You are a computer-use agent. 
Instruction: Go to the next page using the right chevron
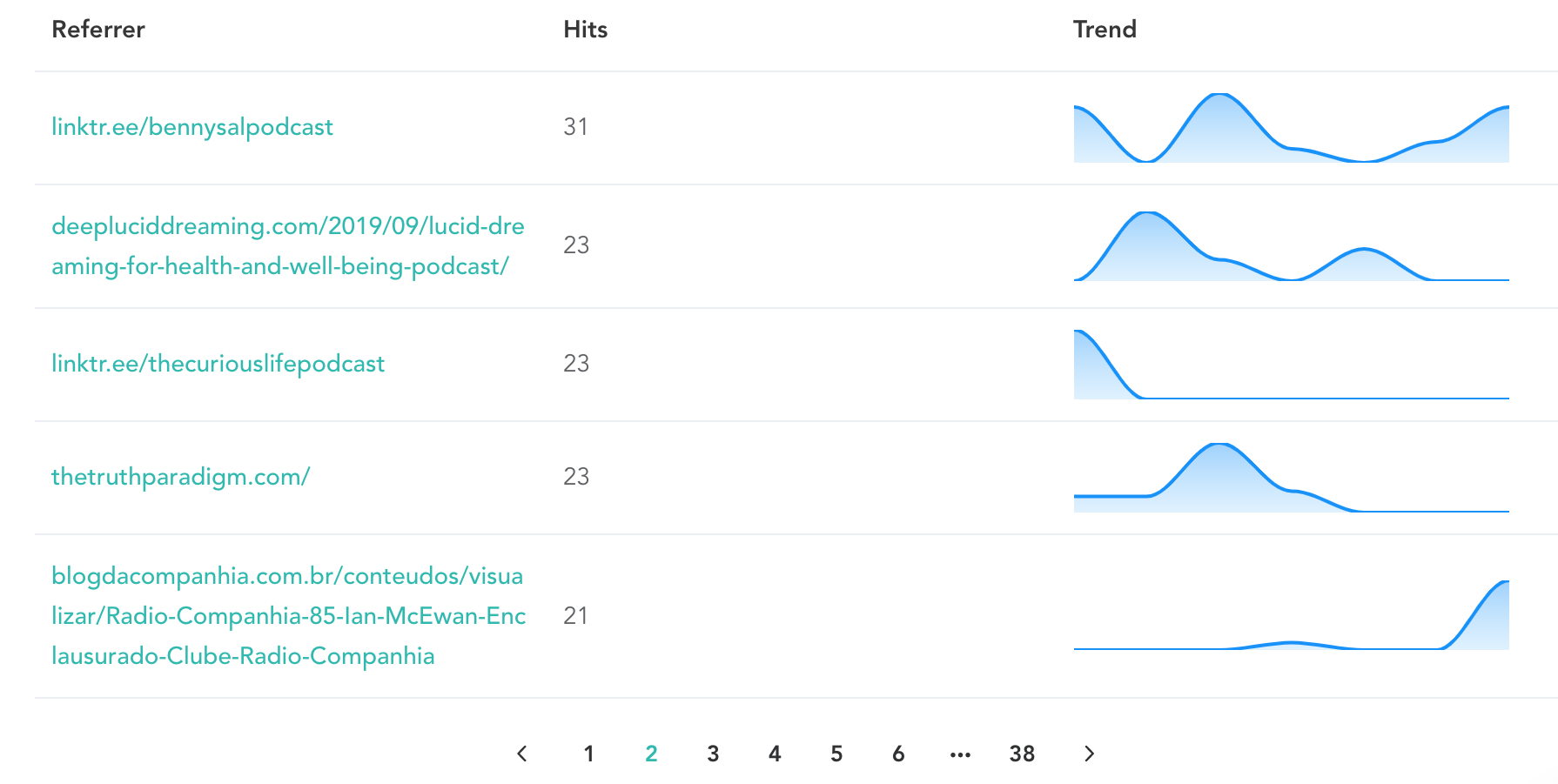pos(1089,754)
